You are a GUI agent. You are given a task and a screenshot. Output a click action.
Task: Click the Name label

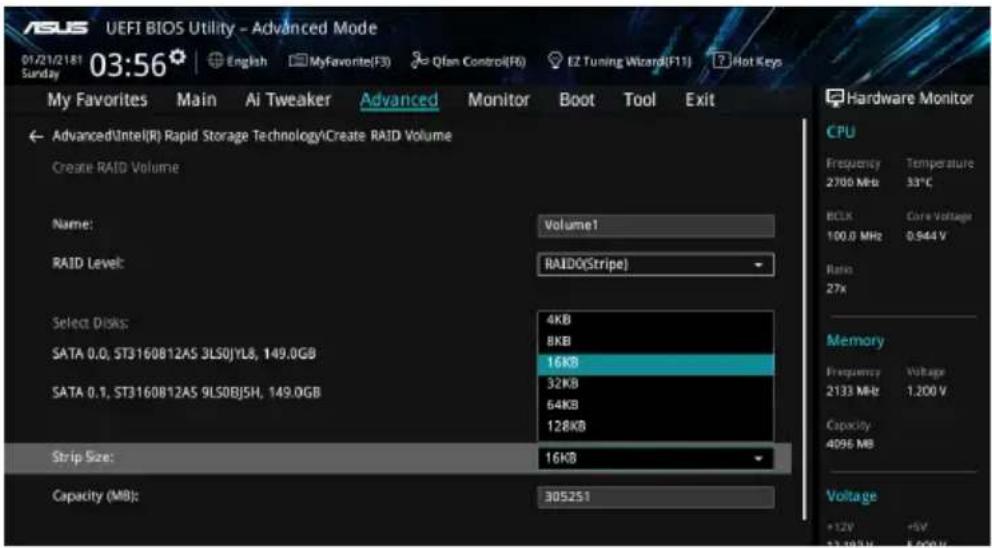pos(73,225)
